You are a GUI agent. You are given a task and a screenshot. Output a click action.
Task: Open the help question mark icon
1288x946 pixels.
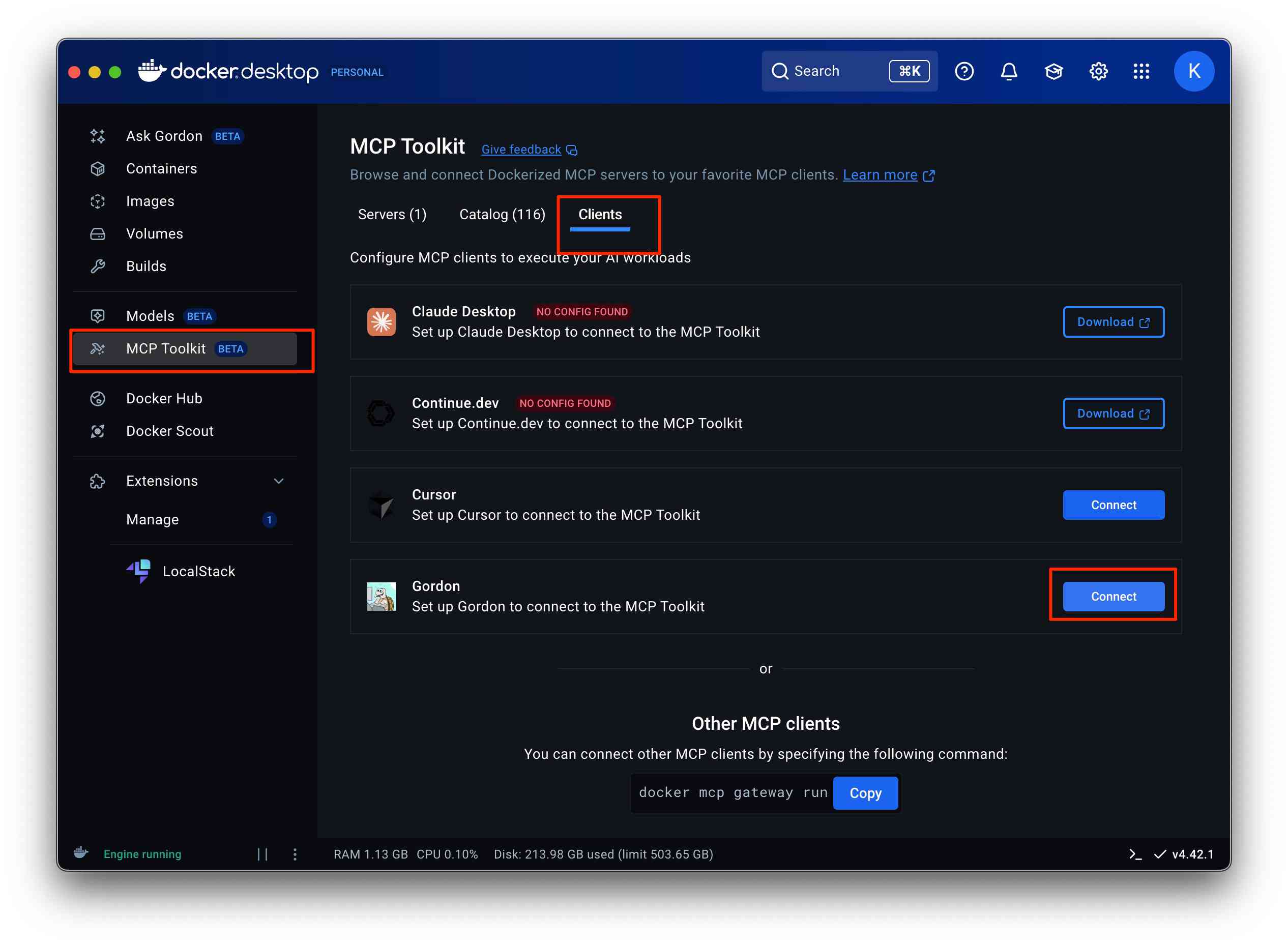[964, 72]
